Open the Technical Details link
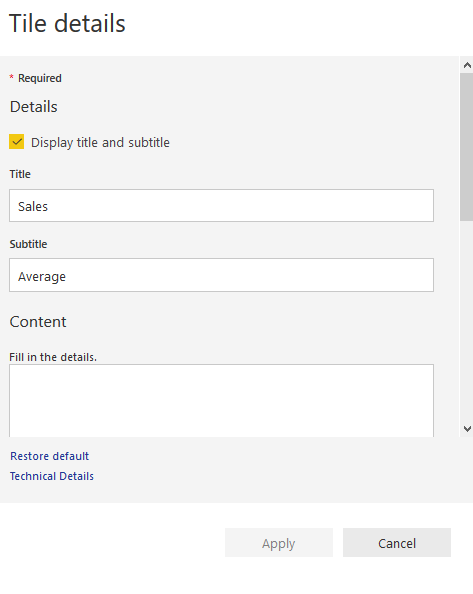Viewport: 473px width, 594px height. point(52,476)
